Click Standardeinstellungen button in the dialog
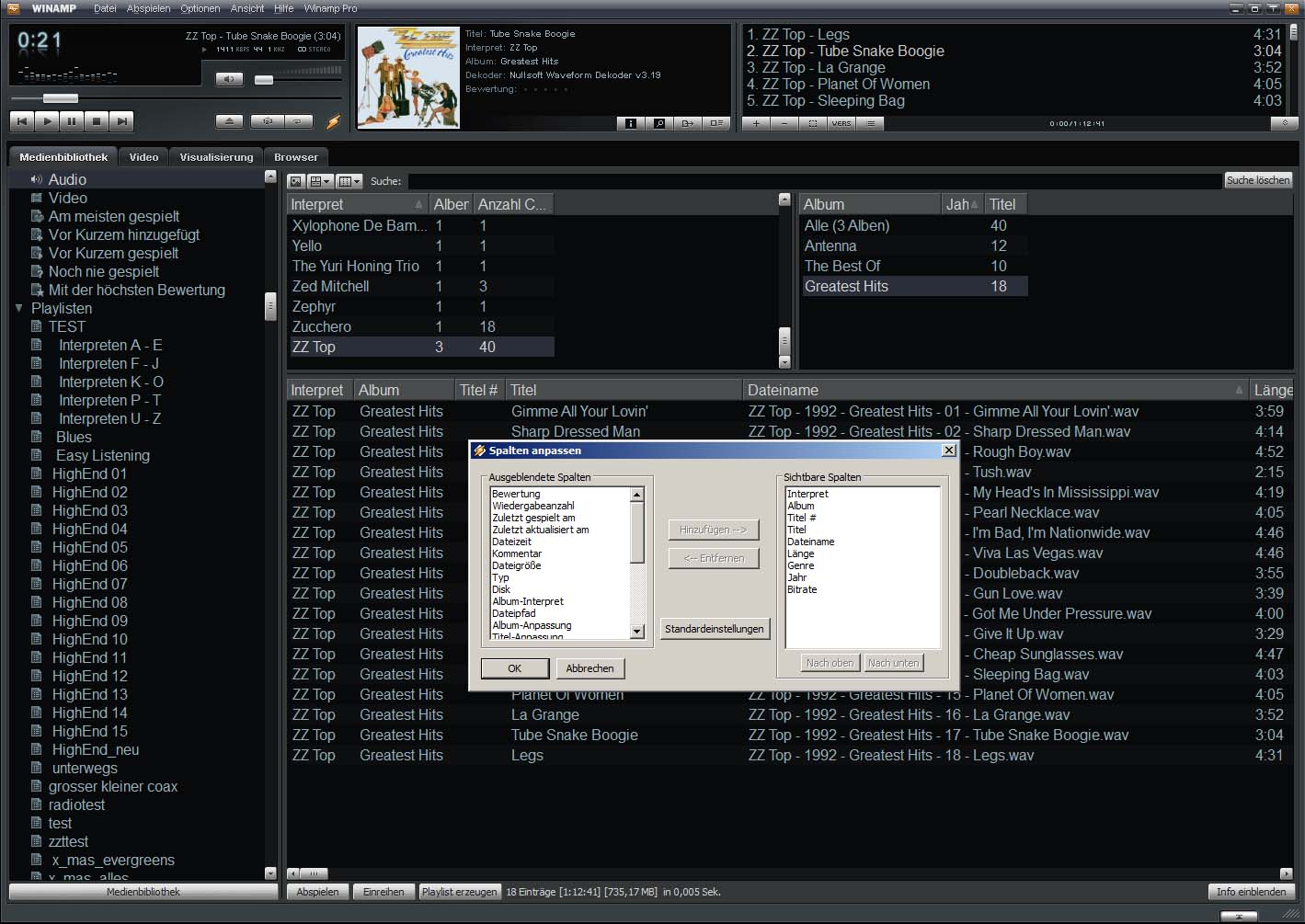 [x=714, y=629]
